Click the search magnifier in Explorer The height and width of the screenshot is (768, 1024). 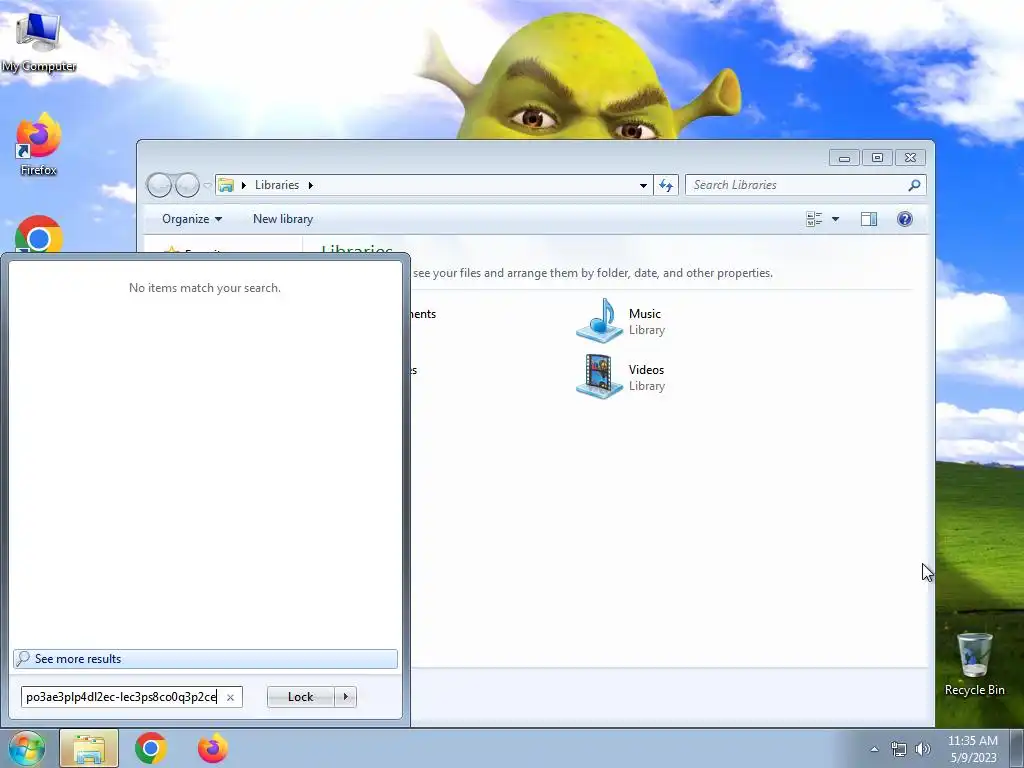point(914,185)
